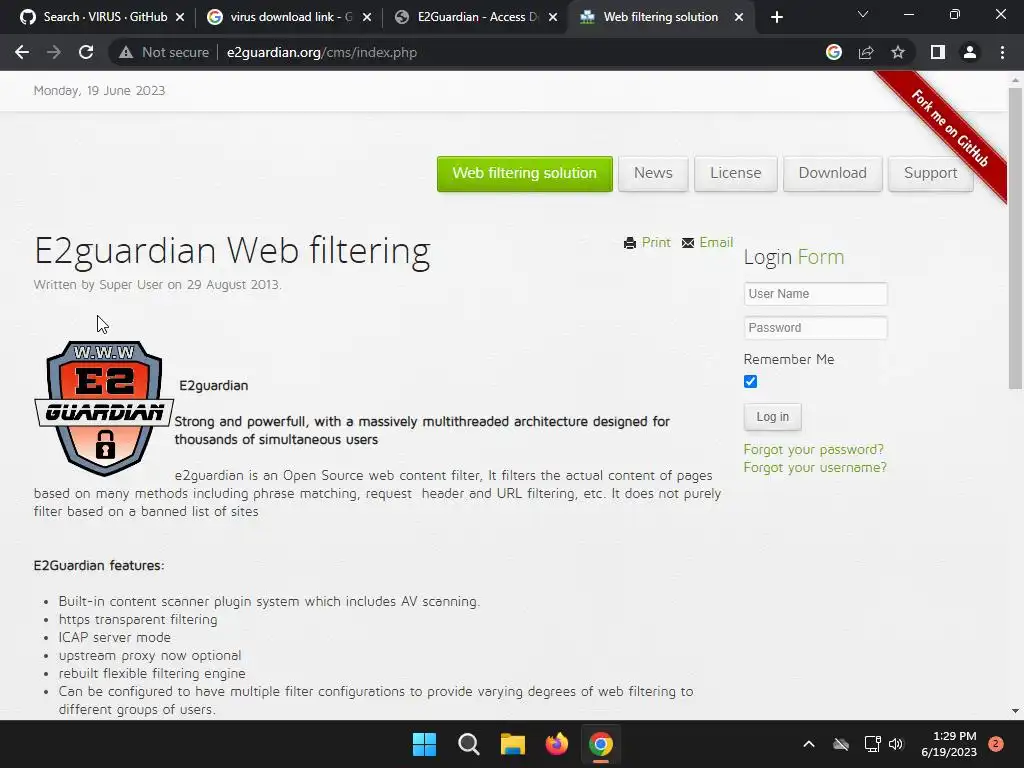Open the News menu item

tap(653, 174)
